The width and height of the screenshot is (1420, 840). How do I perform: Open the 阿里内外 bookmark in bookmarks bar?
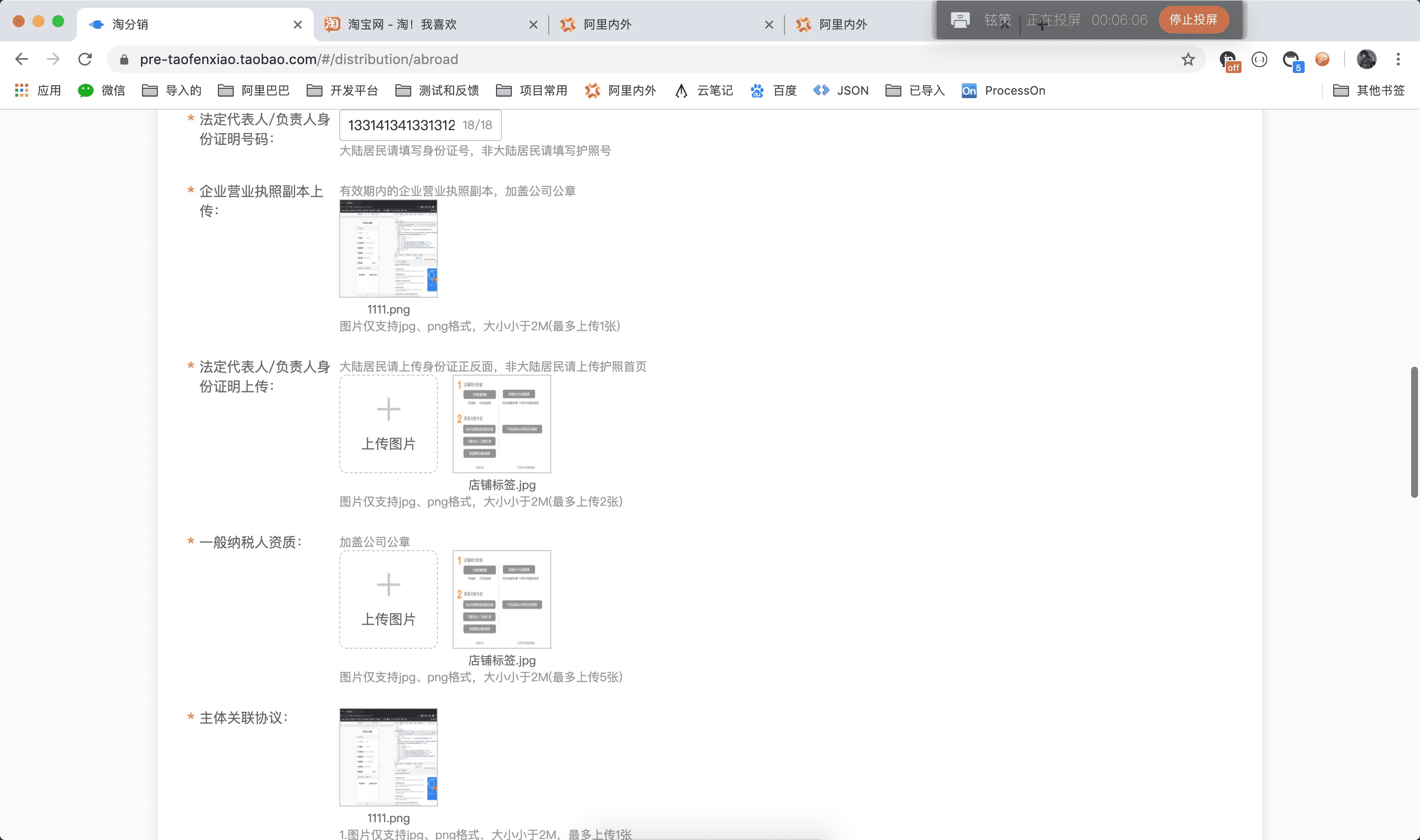pyautogui.click(x=620, y=91)
